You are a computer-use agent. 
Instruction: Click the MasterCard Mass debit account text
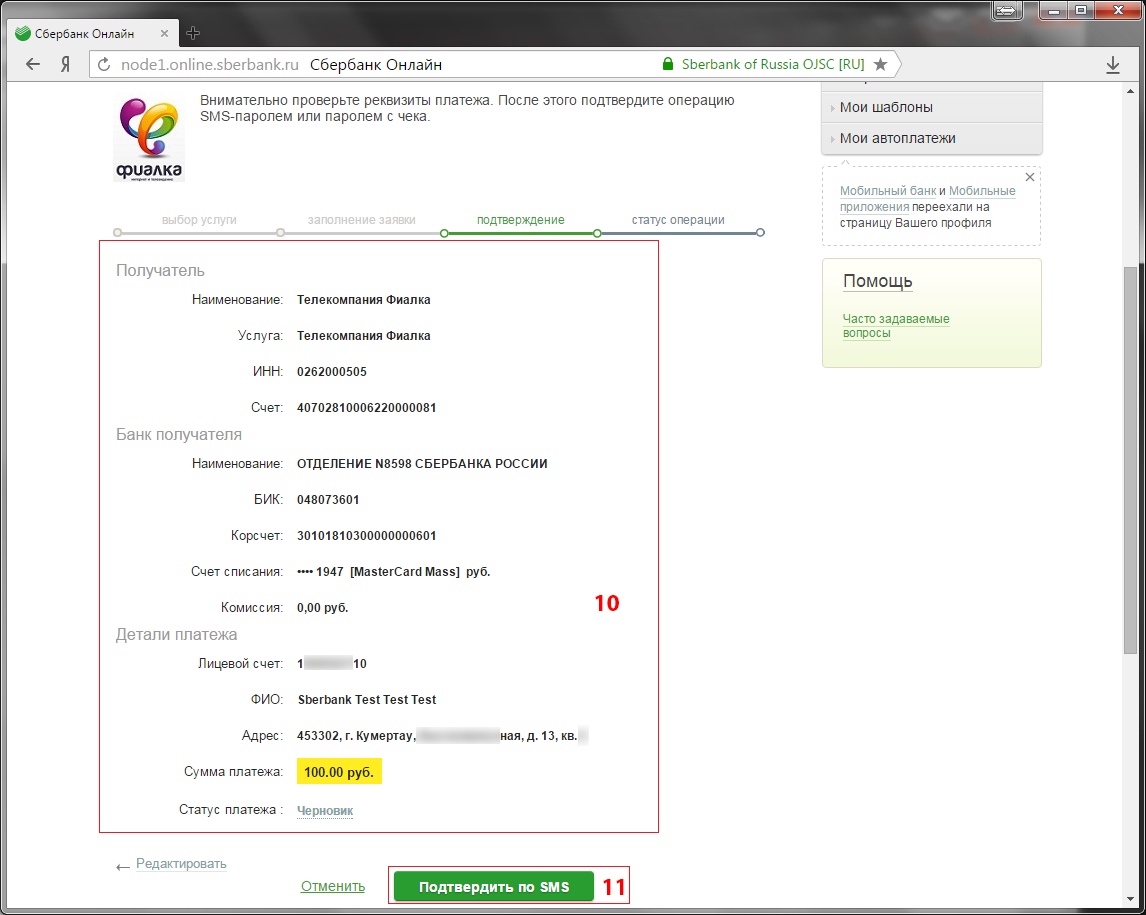pyautogui.click(x=393, y=572)
